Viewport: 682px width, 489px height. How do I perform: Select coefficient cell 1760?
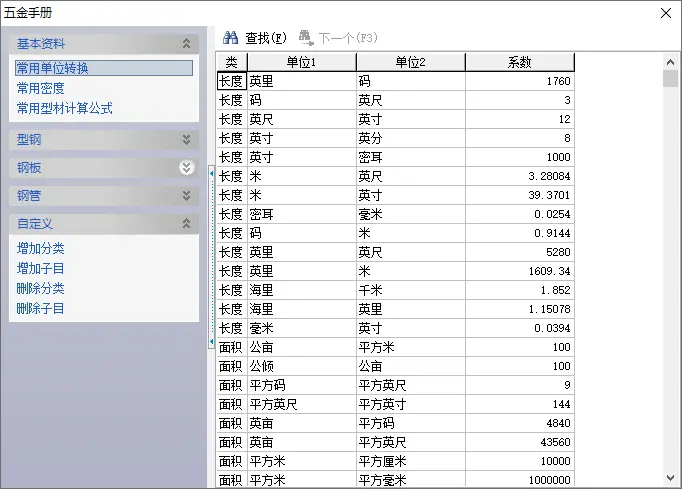(x=520, y=81)
